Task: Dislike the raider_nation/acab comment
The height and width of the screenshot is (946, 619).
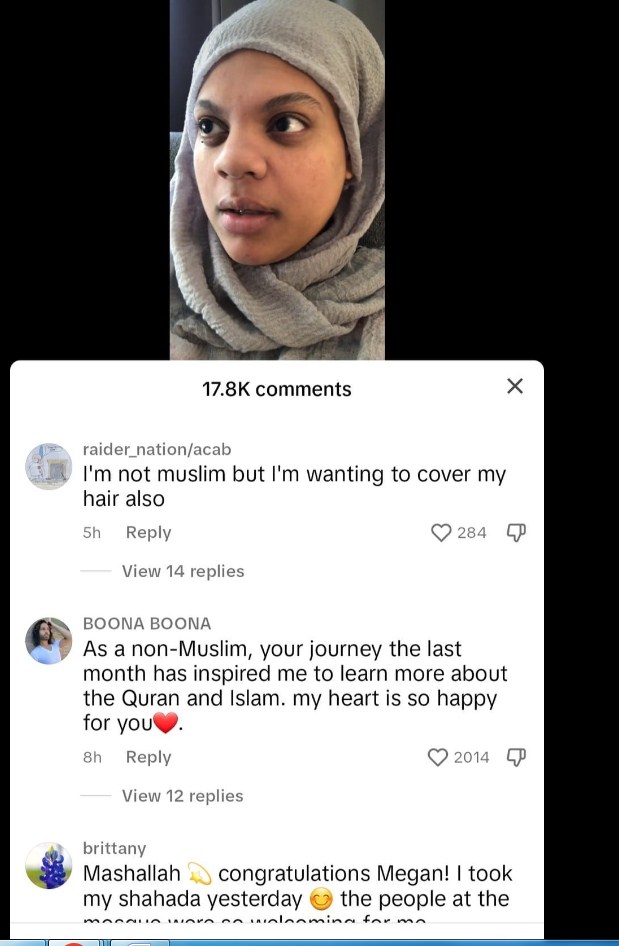Action: click(x=516, y=533)
